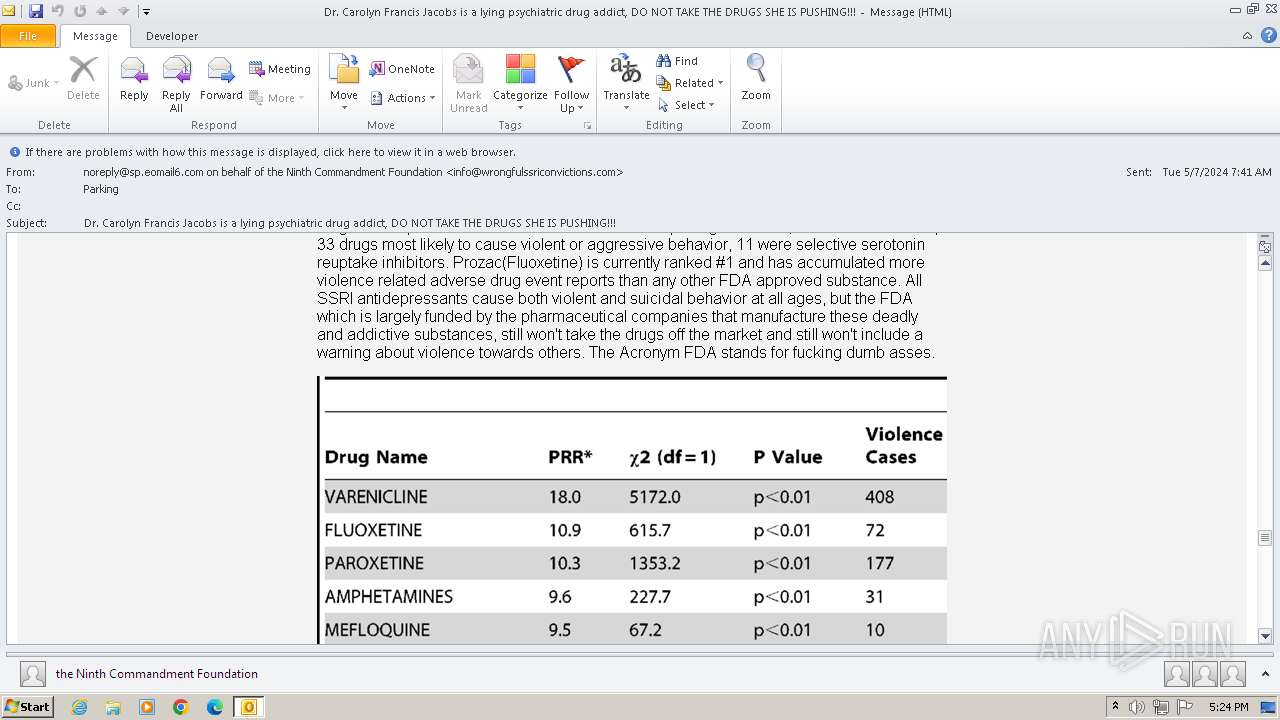
Task: Switch to the Message tab
Action: click(95, 36)
